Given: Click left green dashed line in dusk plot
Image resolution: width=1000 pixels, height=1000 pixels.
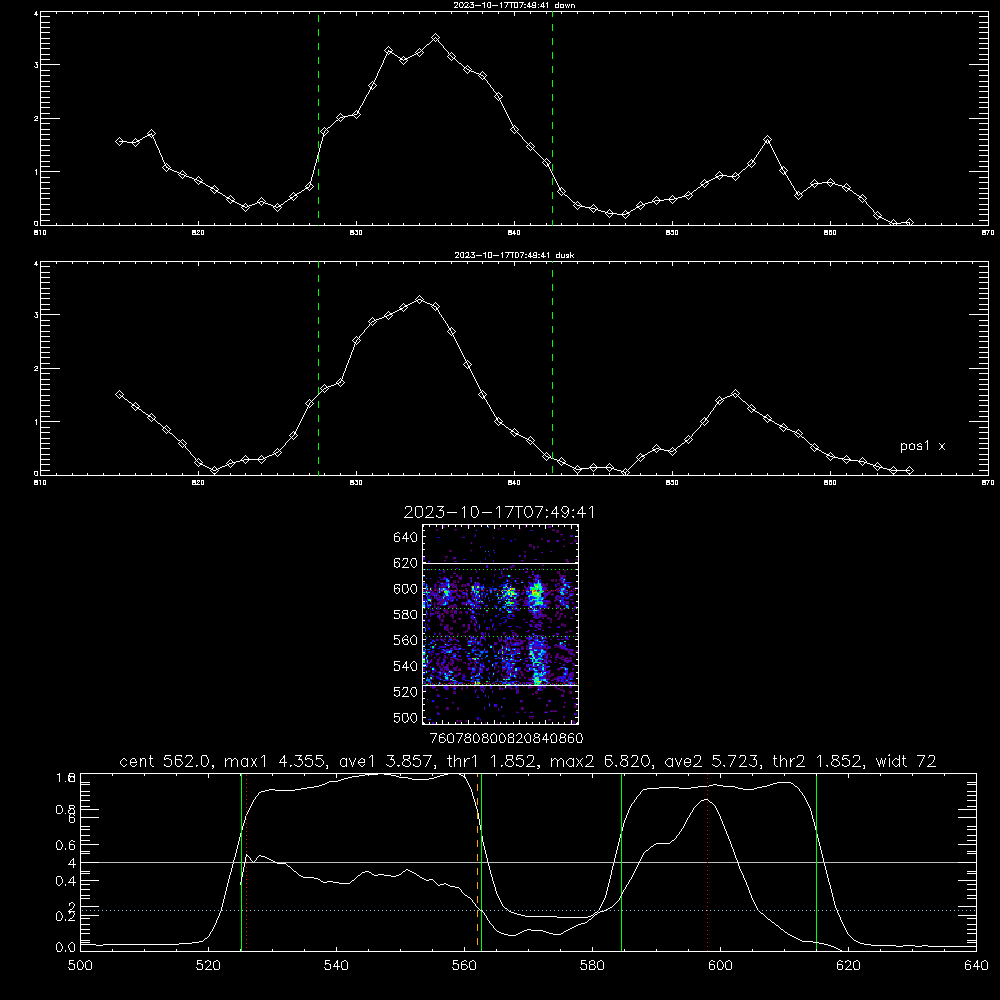Looking at the screenshot, I should (318, 368).
